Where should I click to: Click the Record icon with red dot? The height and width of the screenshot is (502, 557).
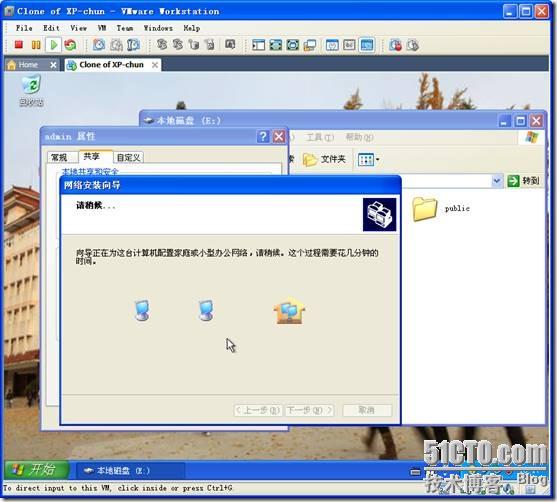(395, 45)
